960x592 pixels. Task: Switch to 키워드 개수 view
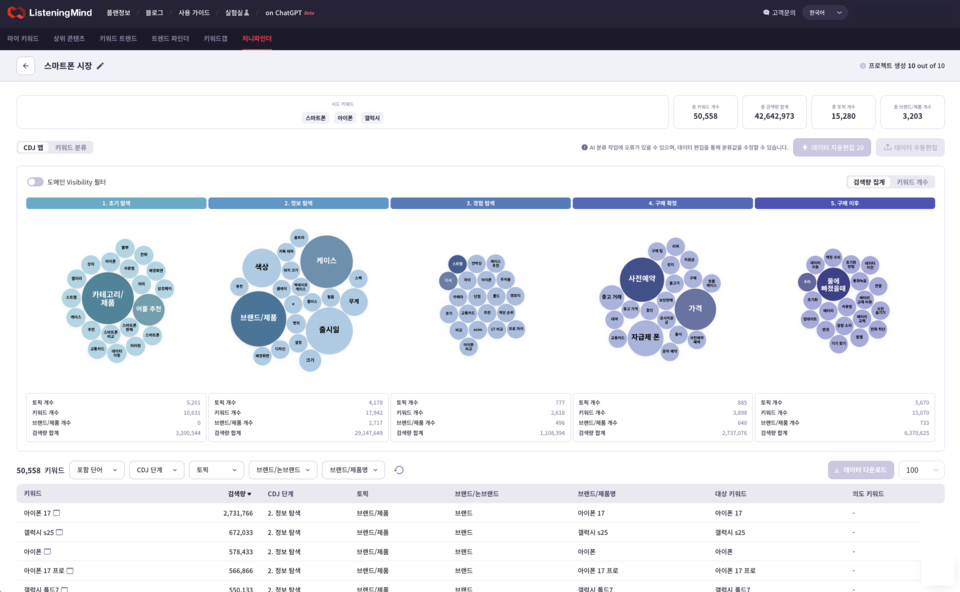point(912,182)
